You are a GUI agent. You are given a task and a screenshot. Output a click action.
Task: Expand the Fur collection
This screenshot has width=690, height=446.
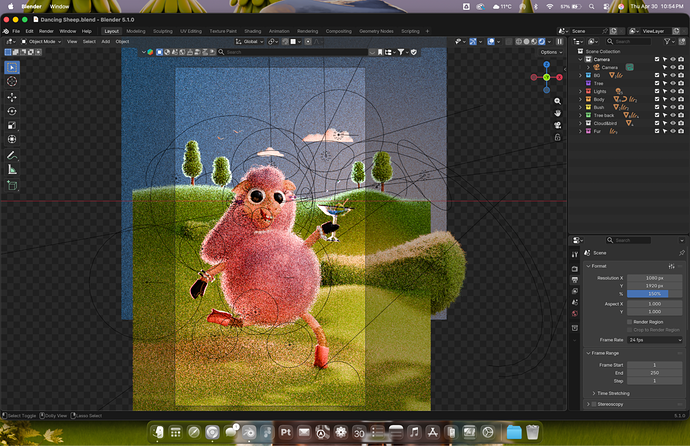tap(580, 131)
